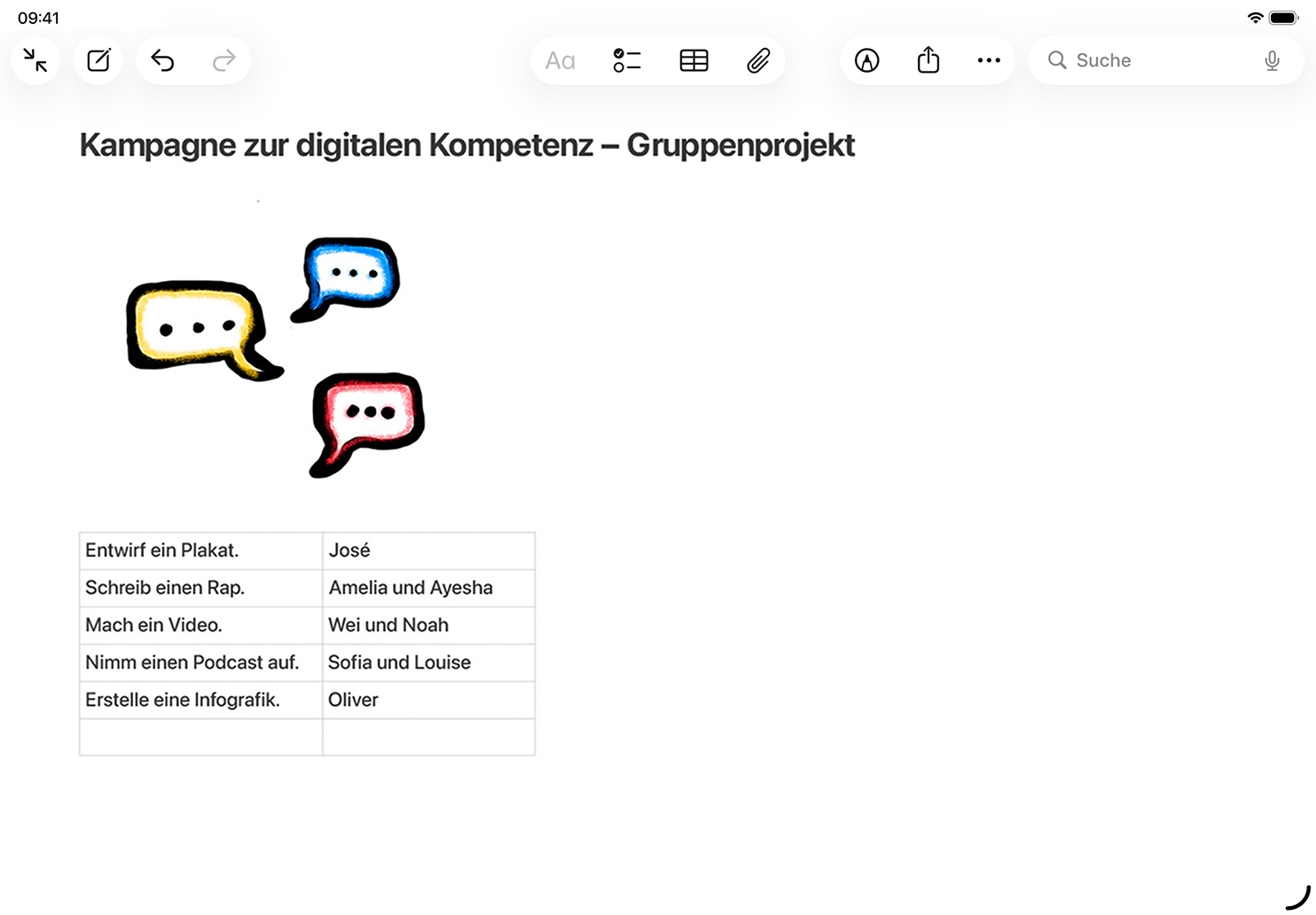Select the note title heading text
Image resolution: width=1316 pixels, height=915 pixels.
pyautogui.click(x=466, y=145)
